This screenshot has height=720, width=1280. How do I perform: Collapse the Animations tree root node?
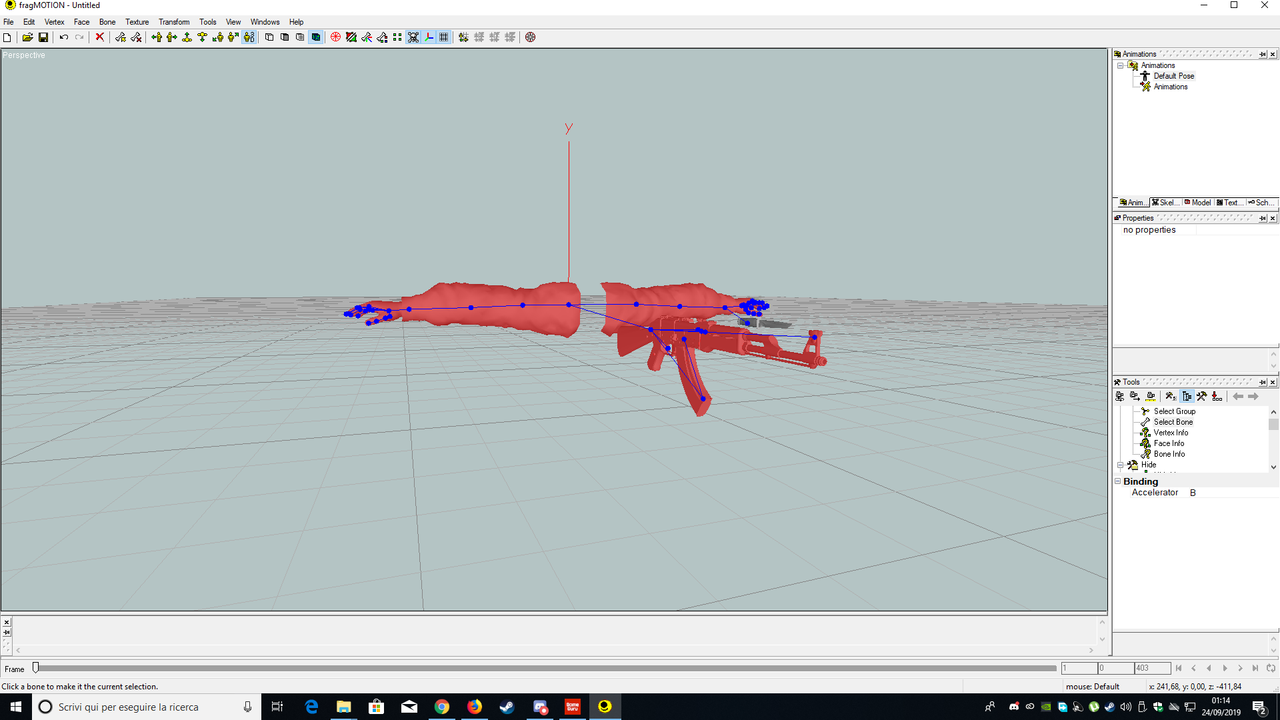pos(1121,65)
